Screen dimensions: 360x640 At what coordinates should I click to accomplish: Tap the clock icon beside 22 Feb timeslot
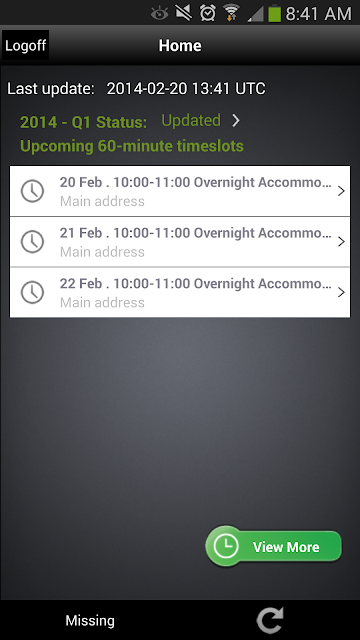pyautogui.click(x=32, y=292)
